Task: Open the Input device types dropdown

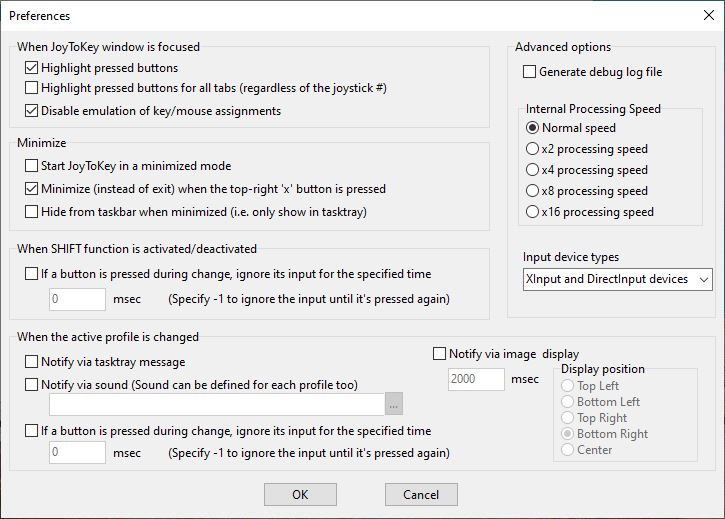Action: pyautogui.click(x=617, y=279)
